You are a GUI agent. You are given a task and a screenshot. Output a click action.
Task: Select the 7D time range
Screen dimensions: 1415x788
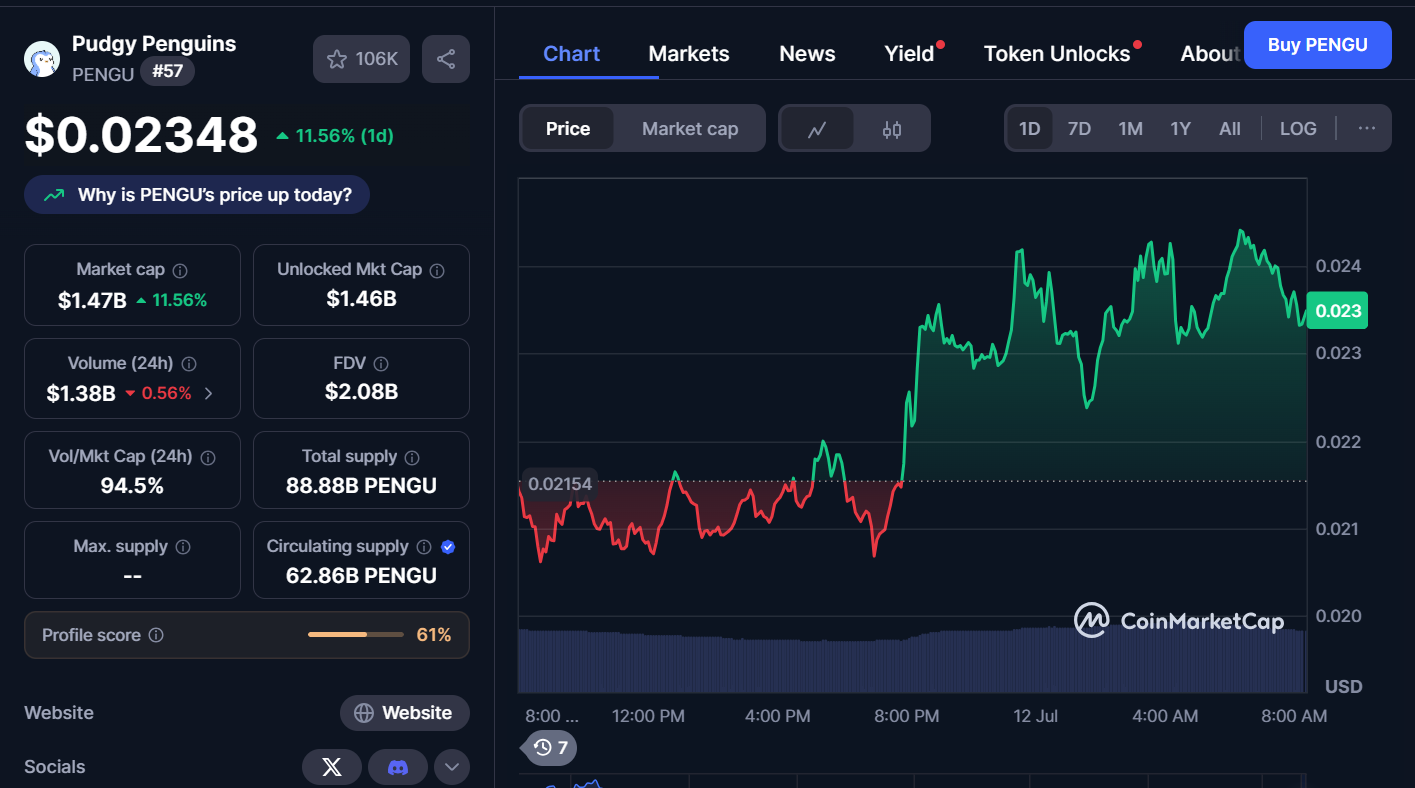(1079, 129)
